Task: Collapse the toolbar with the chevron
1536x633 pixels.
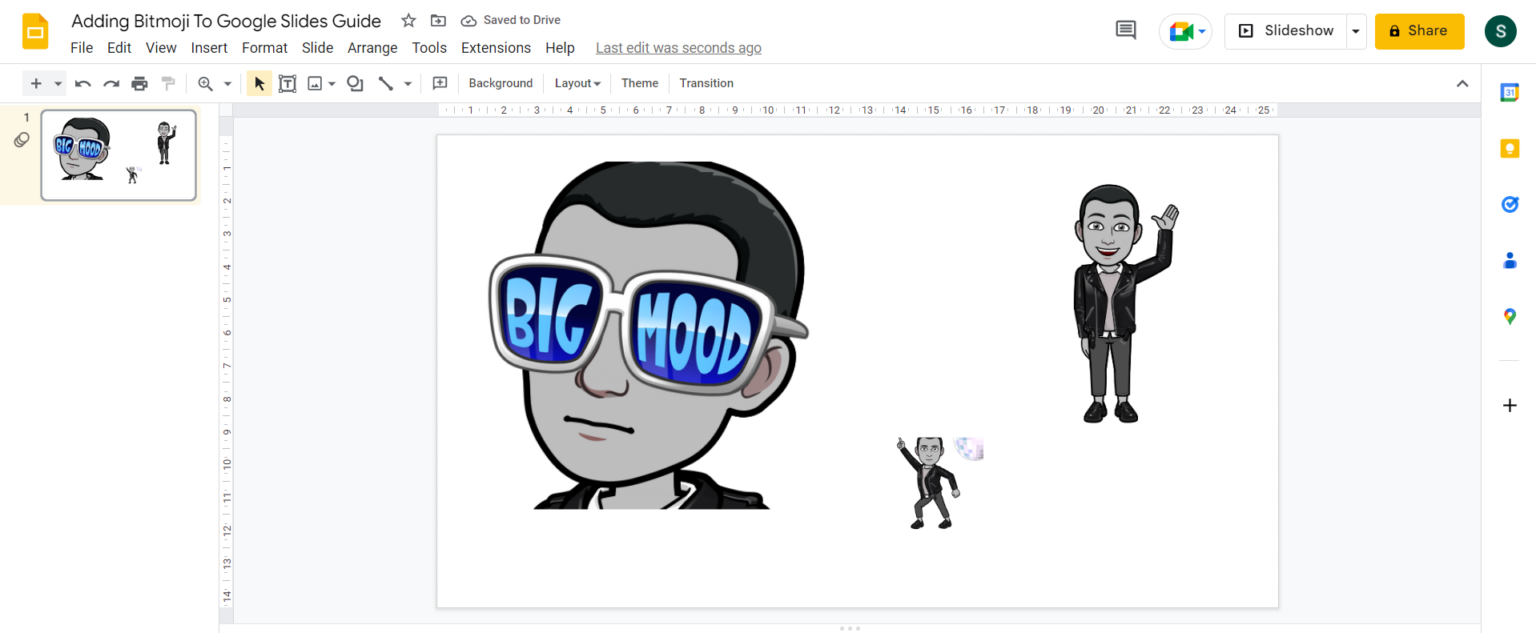Action: (x=1463, y=83)
